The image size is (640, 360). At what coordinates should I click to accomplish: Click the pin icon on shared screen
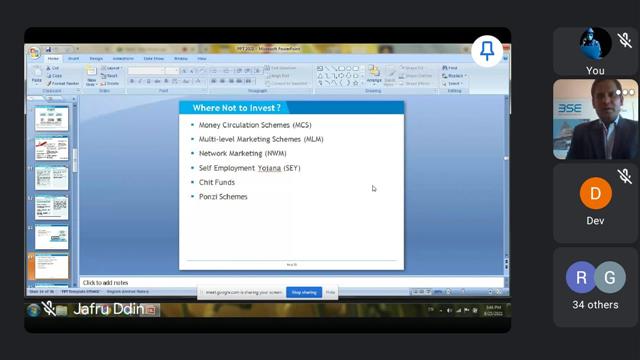click(487, 51)
